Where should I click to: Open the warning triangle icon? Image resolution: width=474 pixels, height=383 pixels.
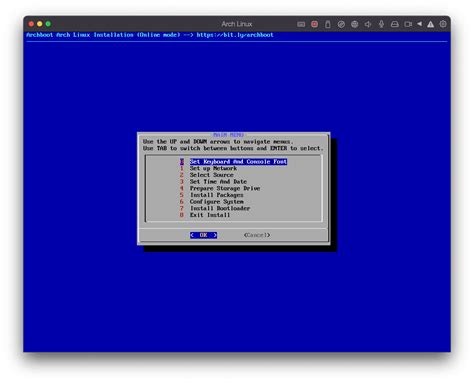tap(431, 24)
